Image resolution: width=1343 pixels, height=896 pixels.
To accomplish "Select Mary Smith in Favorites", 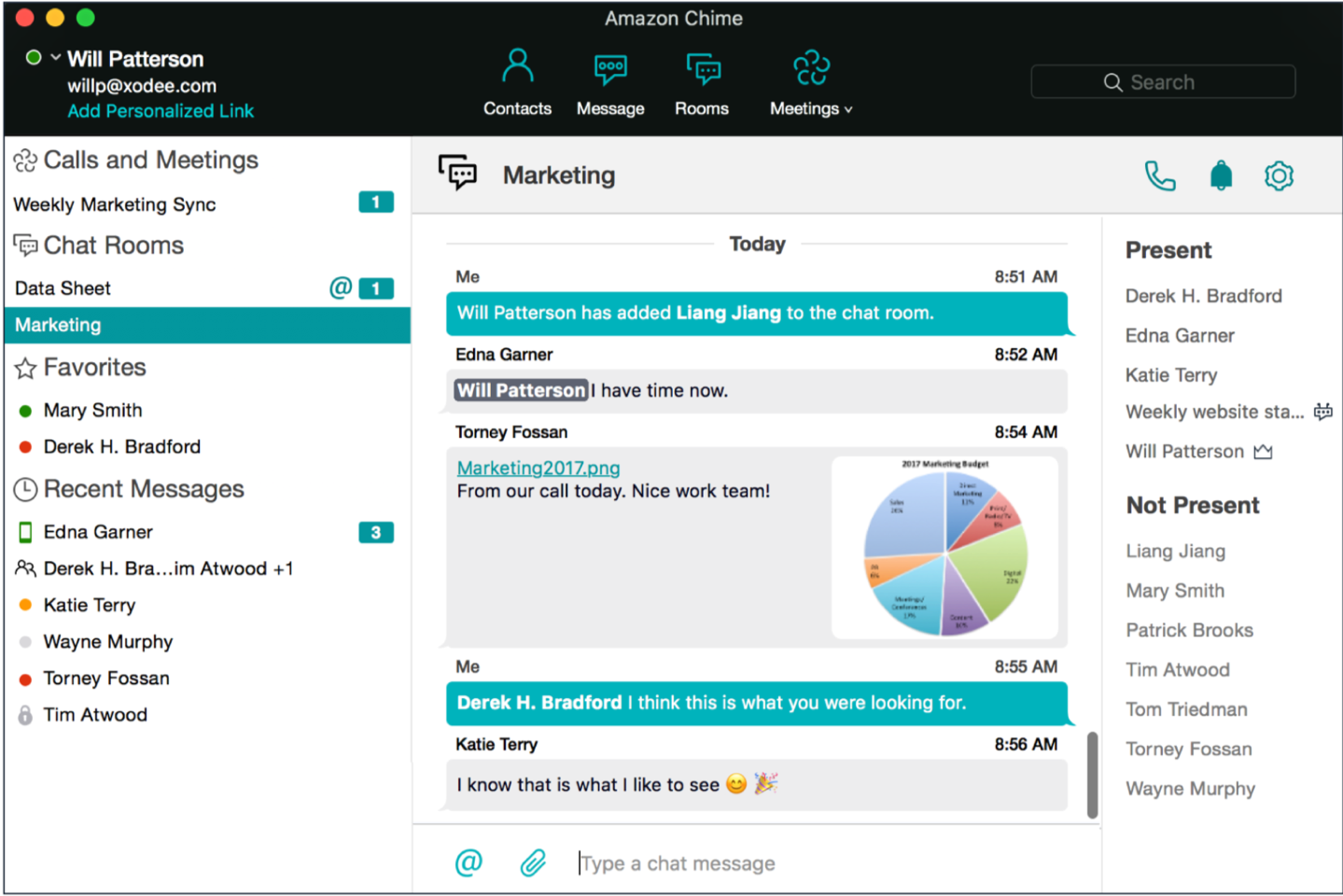I will coord(92,411).
